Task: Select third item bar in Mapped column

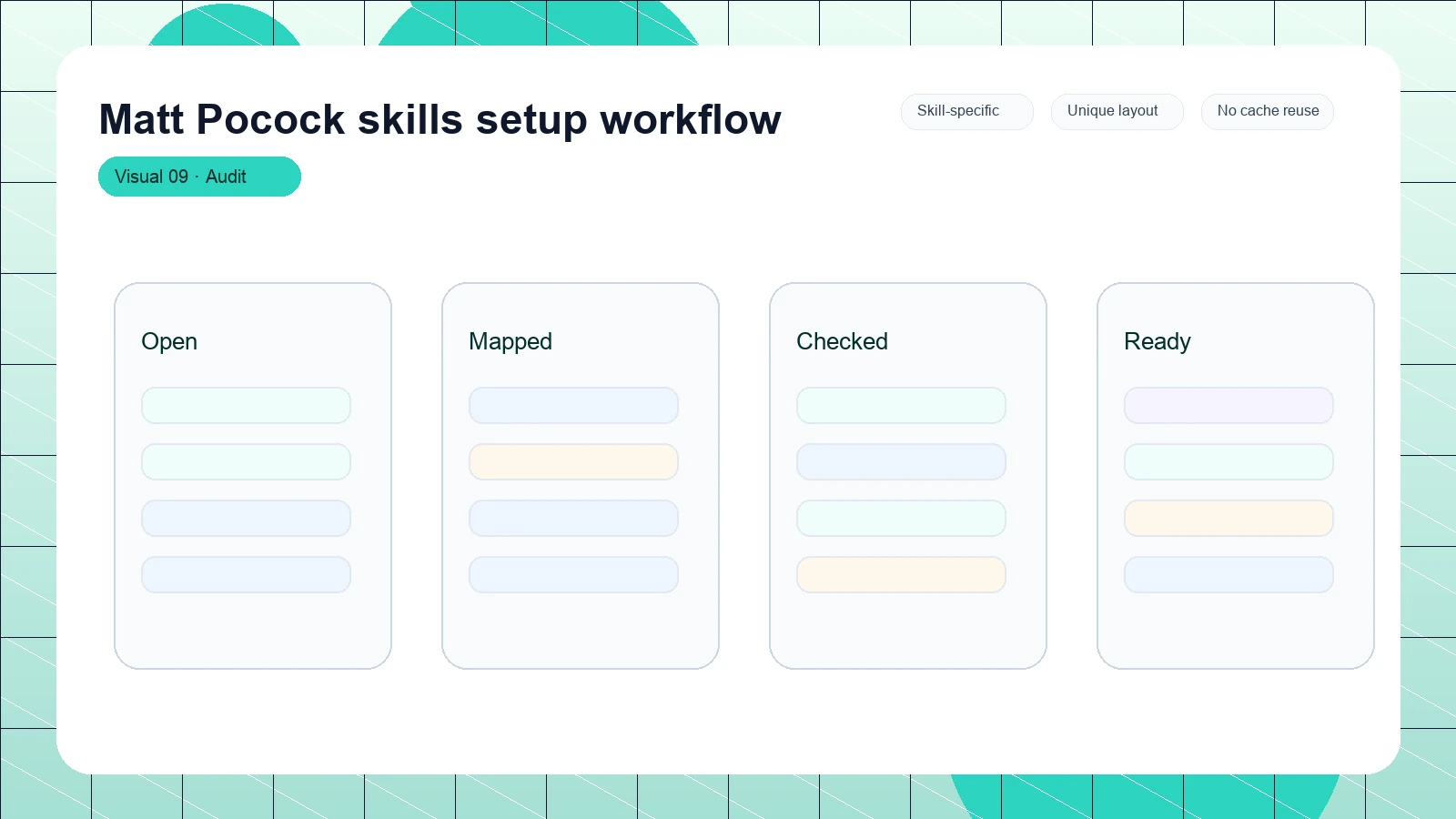Action: pyautogui.click(x=573, y=518)
